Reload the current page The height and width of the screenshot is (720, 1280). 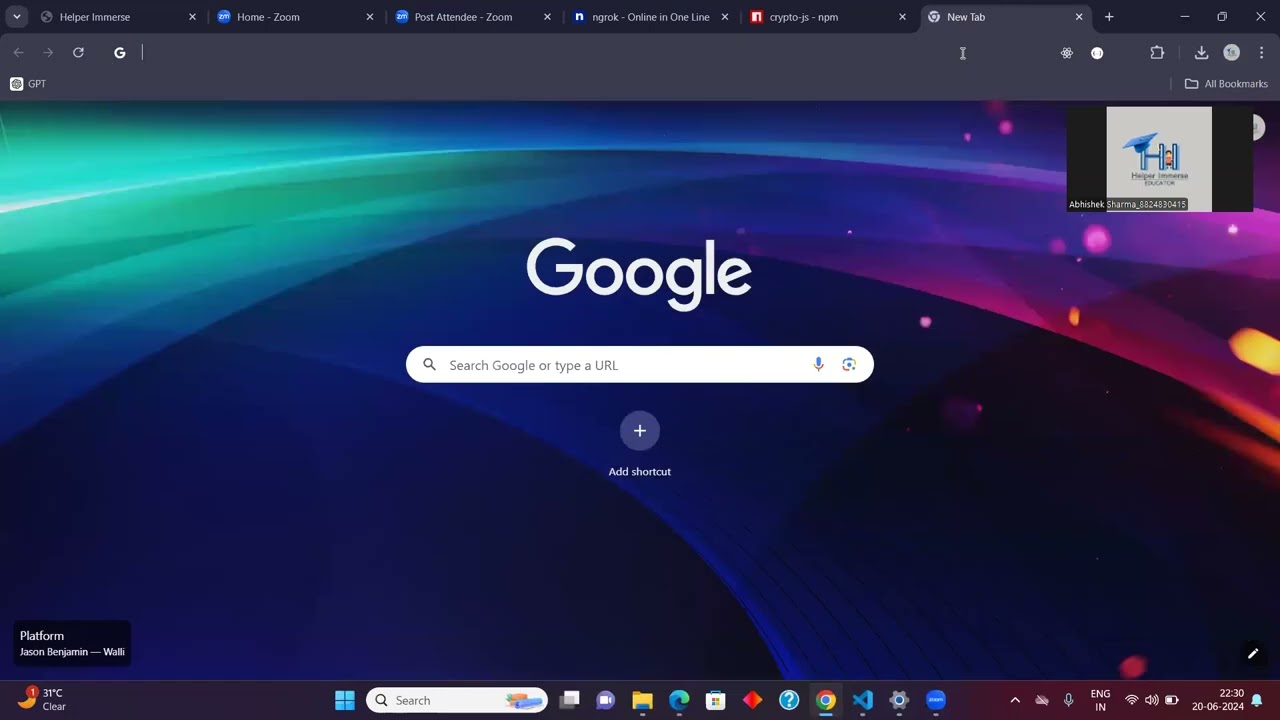pos(78,53)
